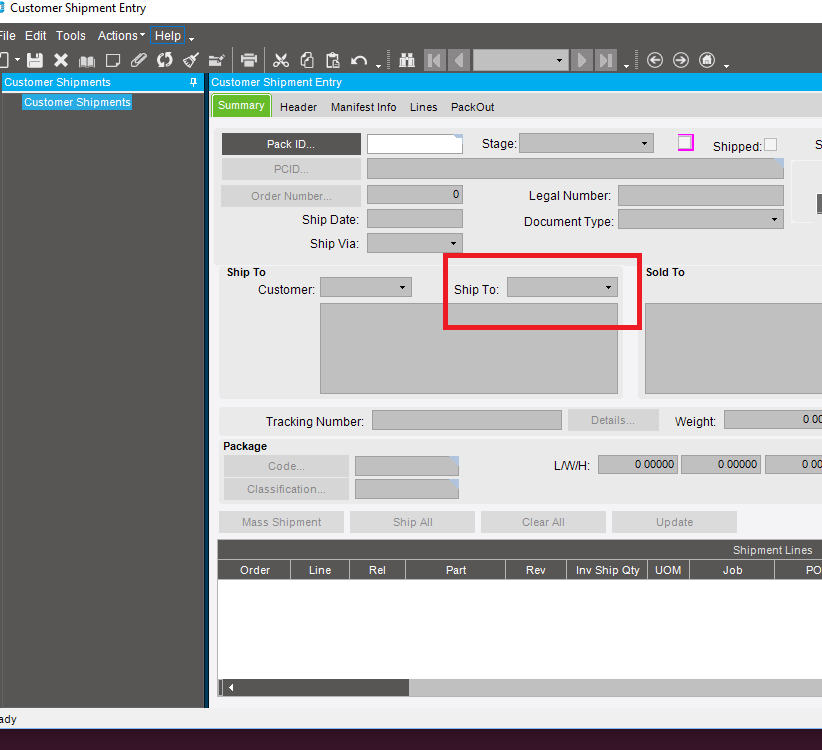This screenshot has width=822, height=750.
Task: Open the Ship Via dropdown
Action: [415, 243]
